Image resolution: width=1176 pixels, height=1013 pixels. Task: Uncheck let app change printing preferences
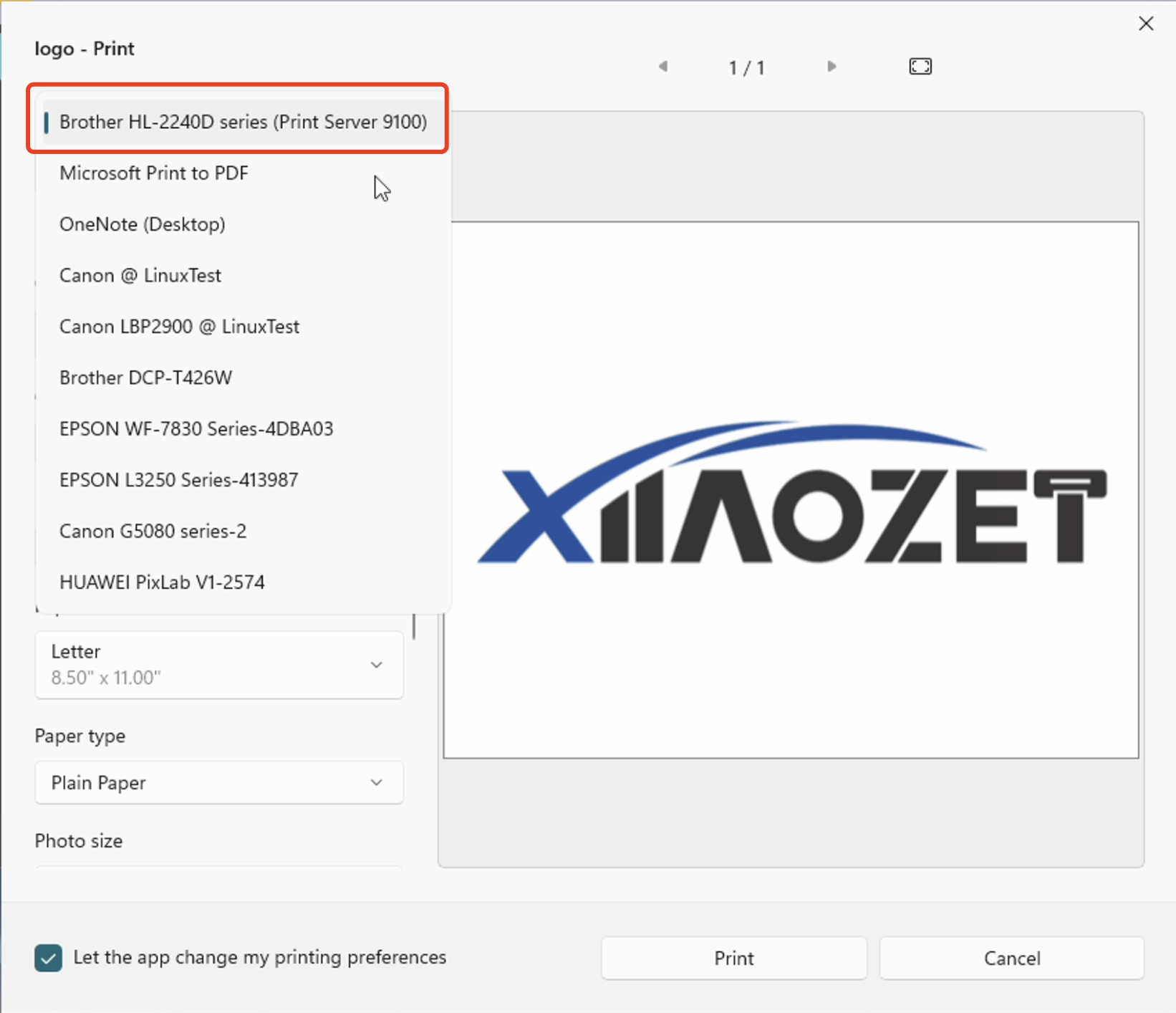coord(47,958)
